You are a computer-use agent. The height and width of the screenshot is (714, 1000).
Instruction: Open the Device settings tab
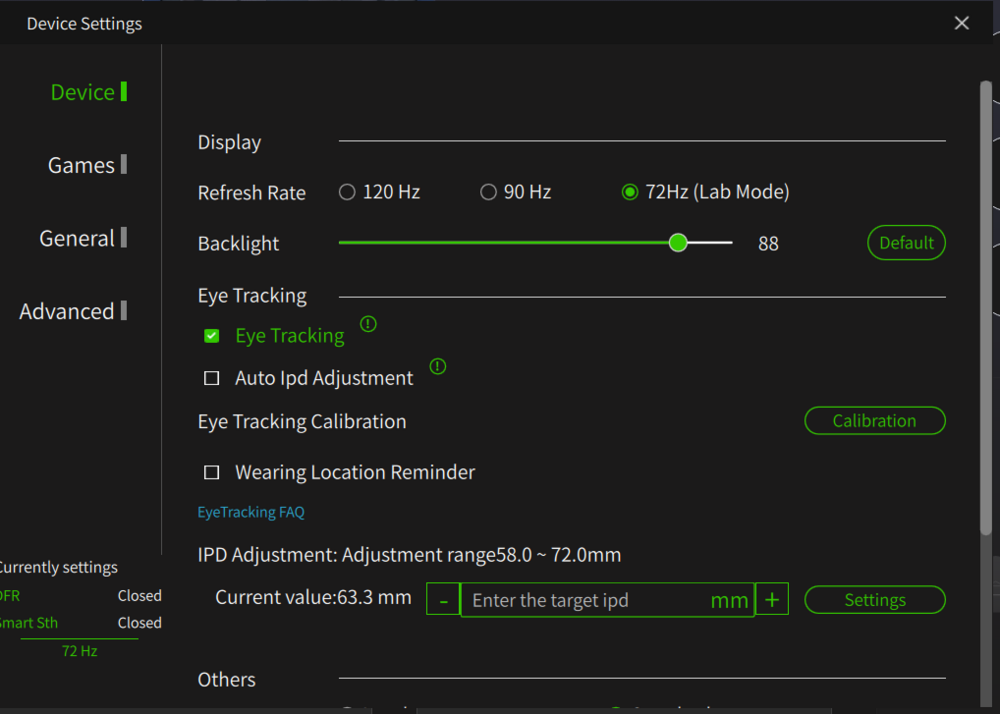click(83, 92)
